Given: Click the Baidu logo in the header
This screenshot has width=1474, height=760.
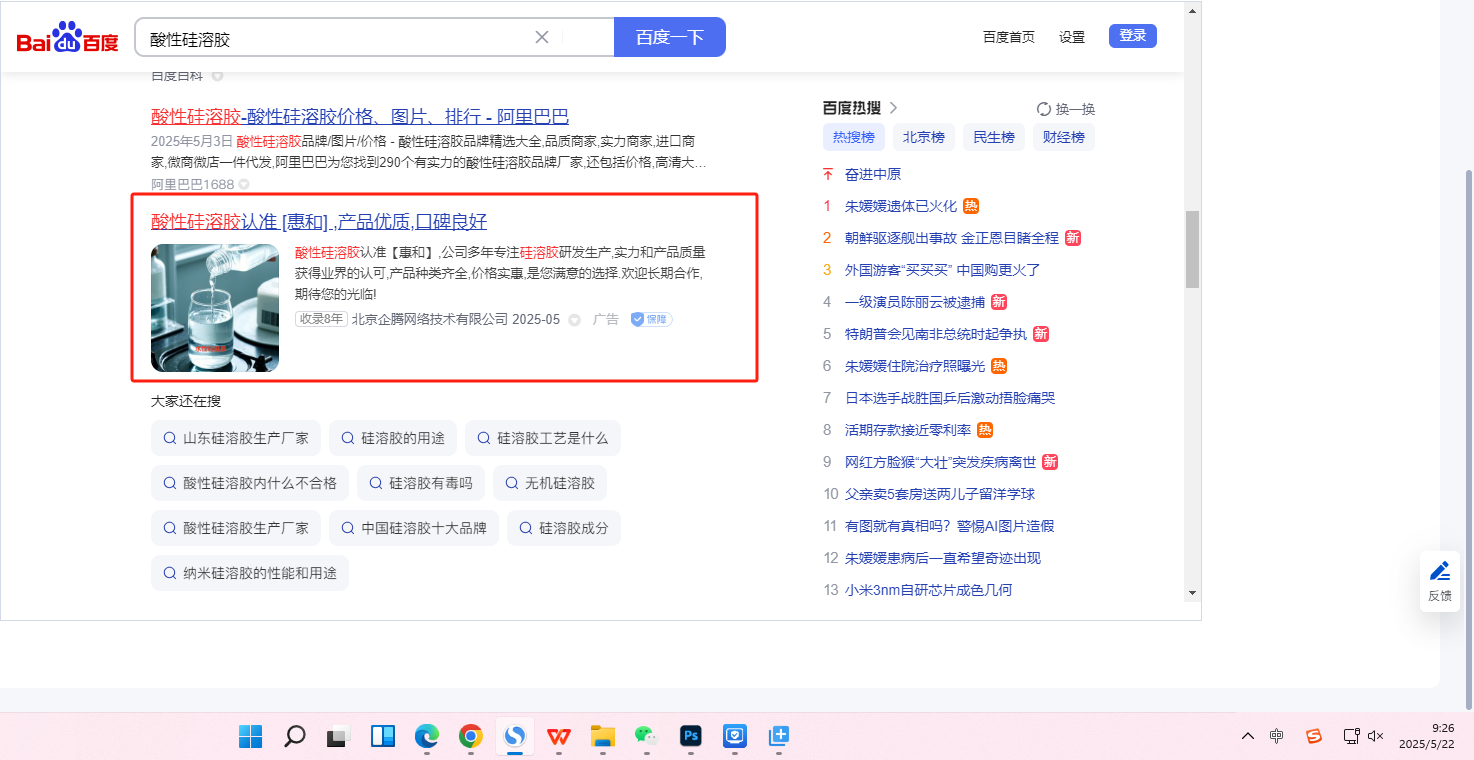Looking at the screenshot, I should point(67,38).
